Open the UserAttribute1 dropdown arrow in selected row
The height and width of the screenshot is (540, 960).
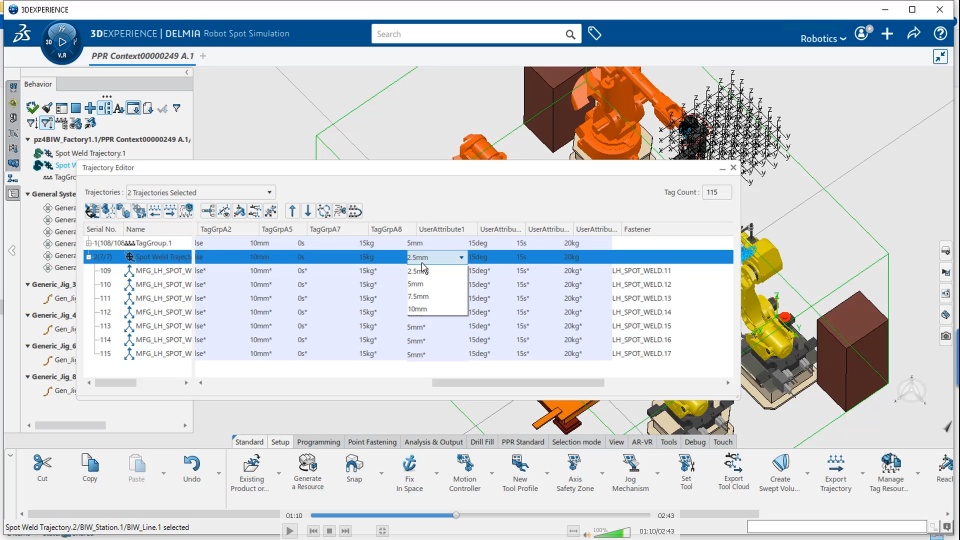pyautogui.click(x=461, y=257)
